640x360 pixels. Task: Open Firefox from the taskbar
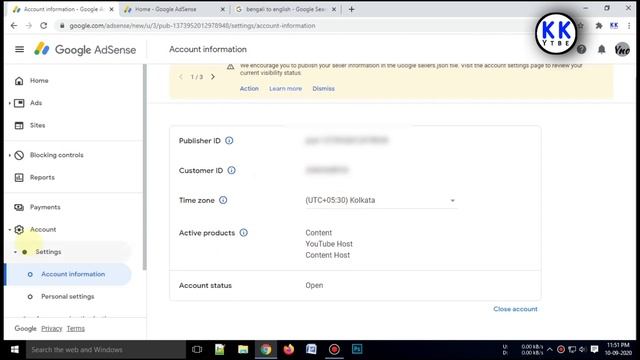point(289,350)
